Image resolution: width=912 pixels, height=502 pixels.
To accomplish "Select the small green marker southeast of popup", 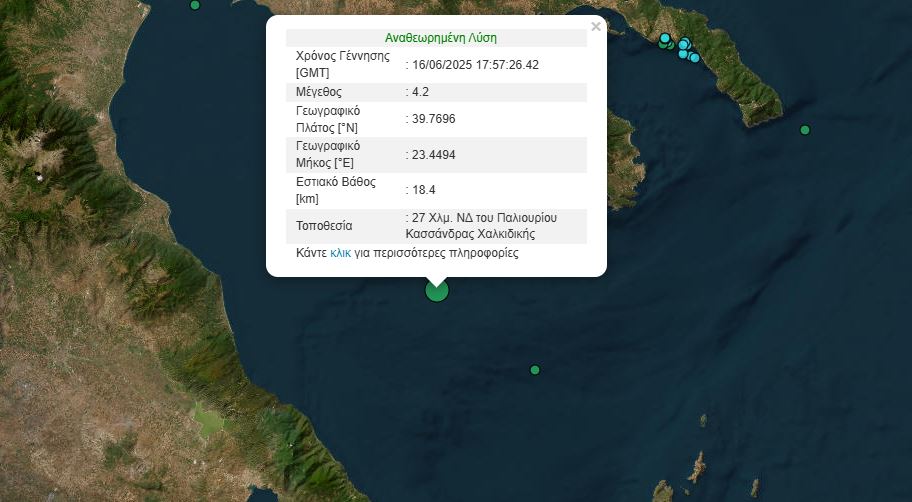I will pos(535,370).
